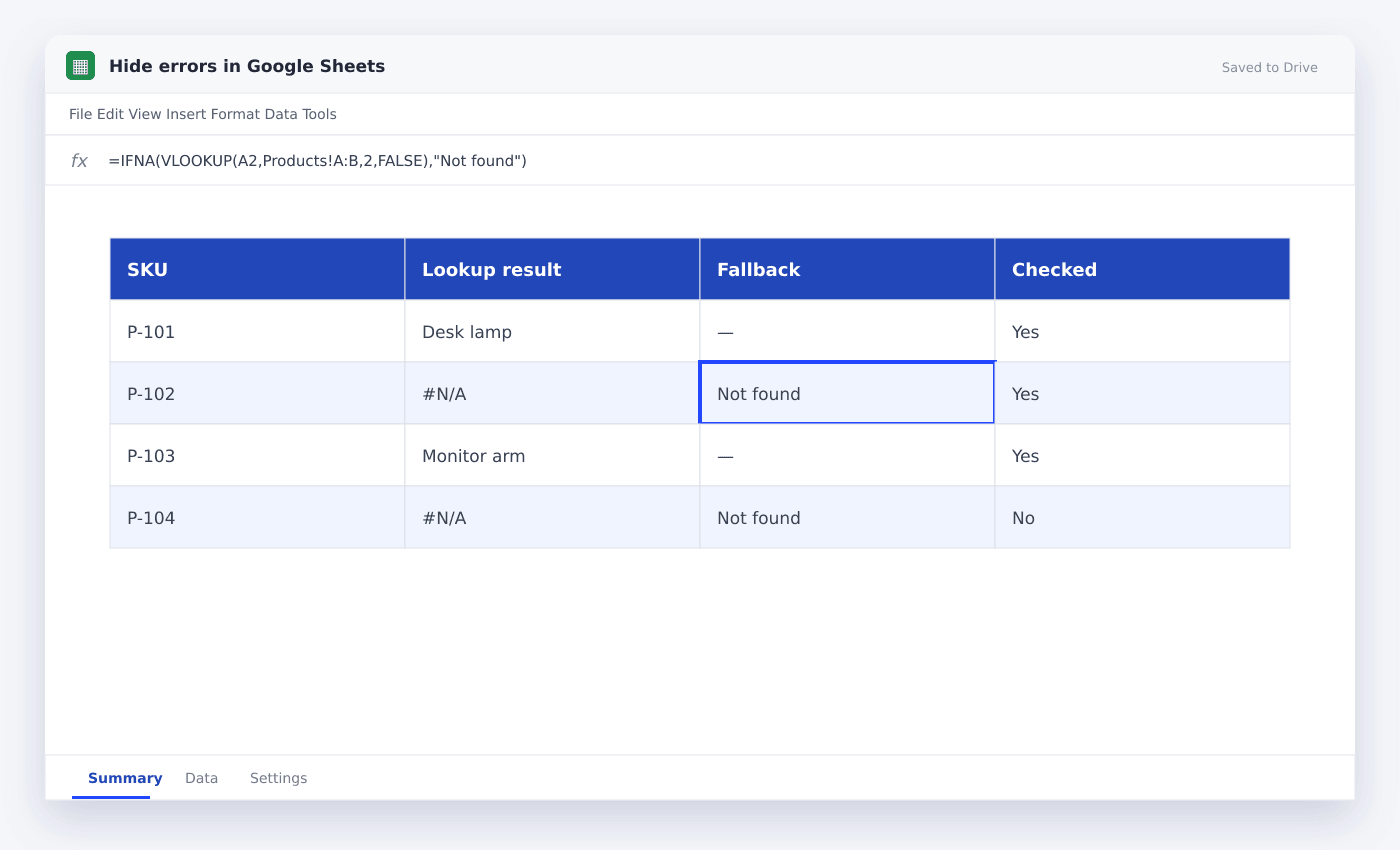
Task: Click the green Sheets app icon
Action: coord(80,66)
